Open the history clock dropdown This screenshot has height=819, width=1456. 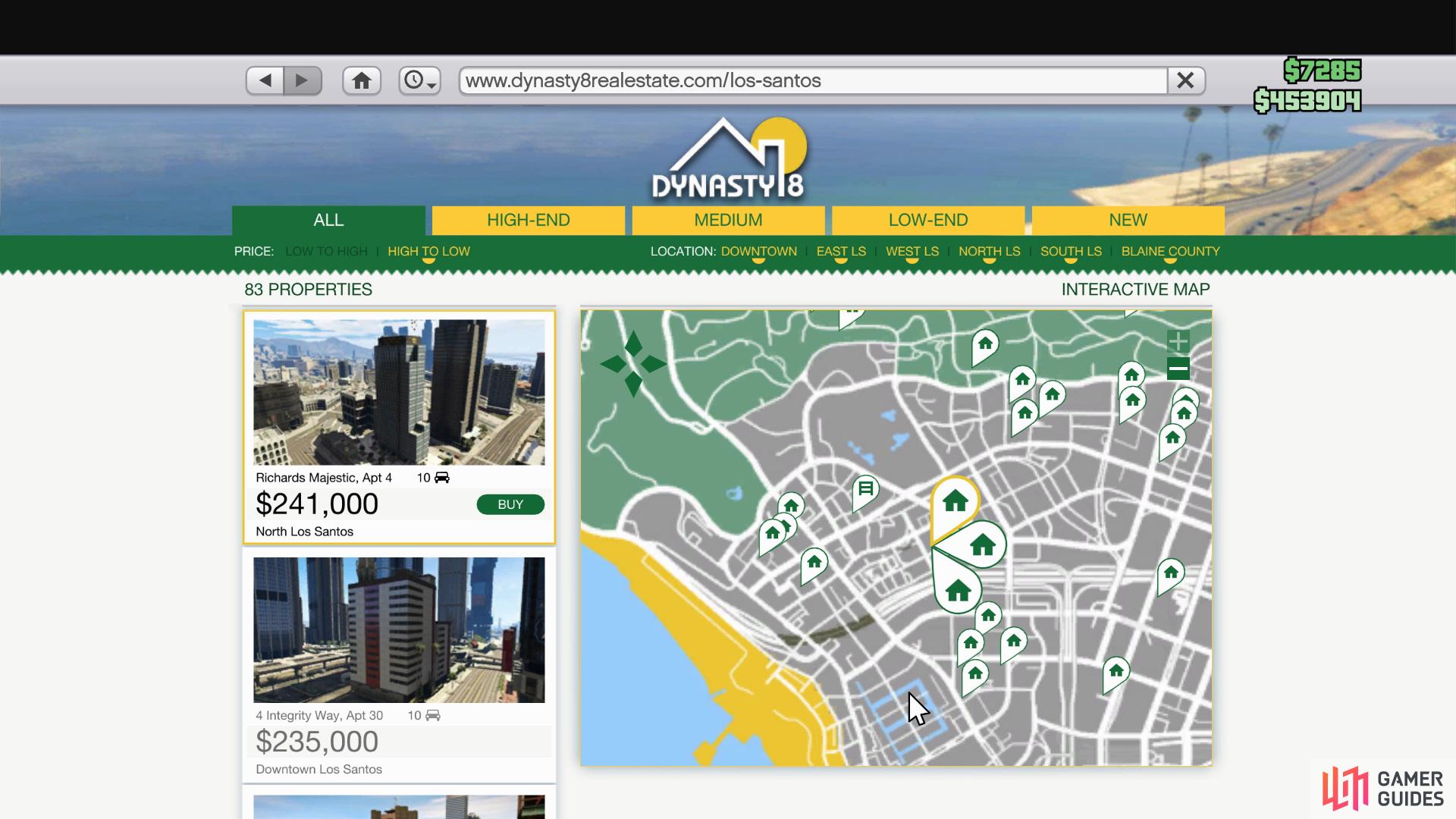[x=419, y=80]
